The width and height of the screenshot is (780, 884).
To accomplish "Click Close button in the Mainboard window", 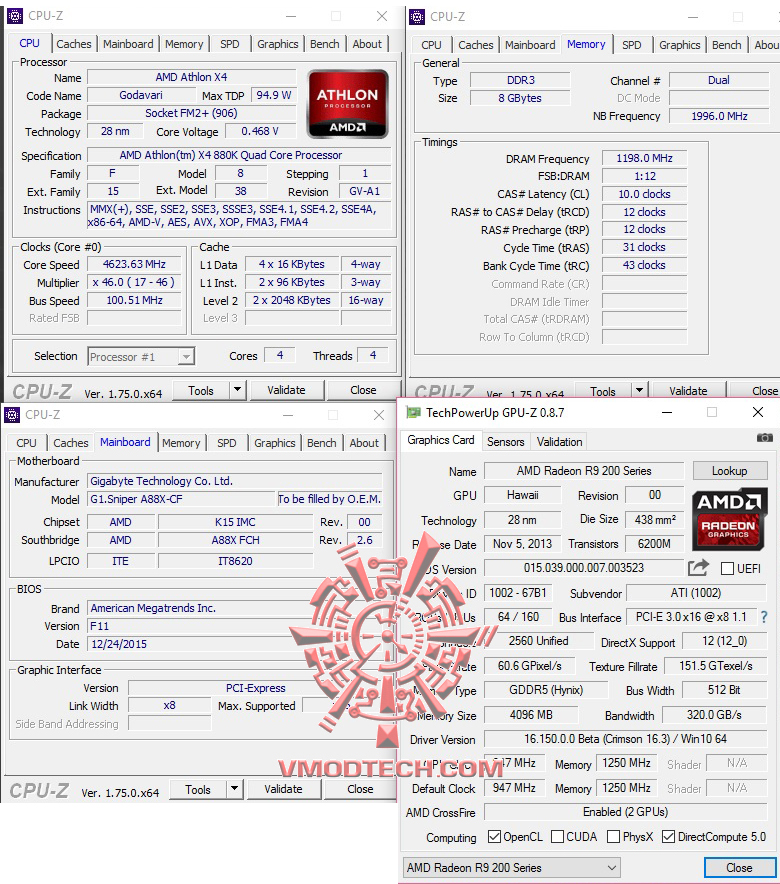I will click(360, 789).
